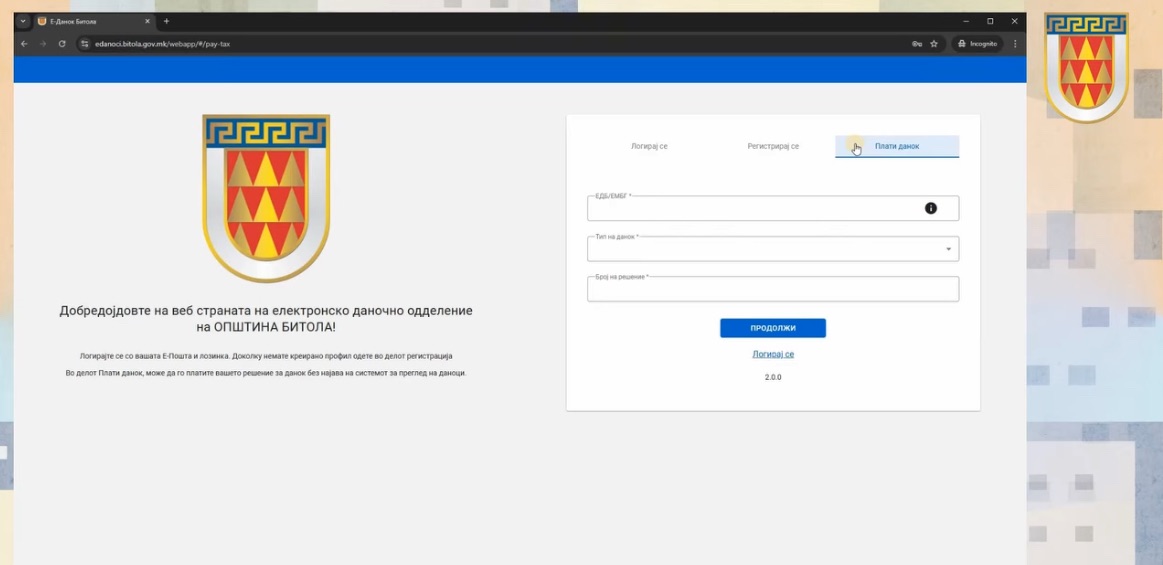
Task: Open the site information icon in address bar
Action: pyautogui.click(x=85, y=44)
